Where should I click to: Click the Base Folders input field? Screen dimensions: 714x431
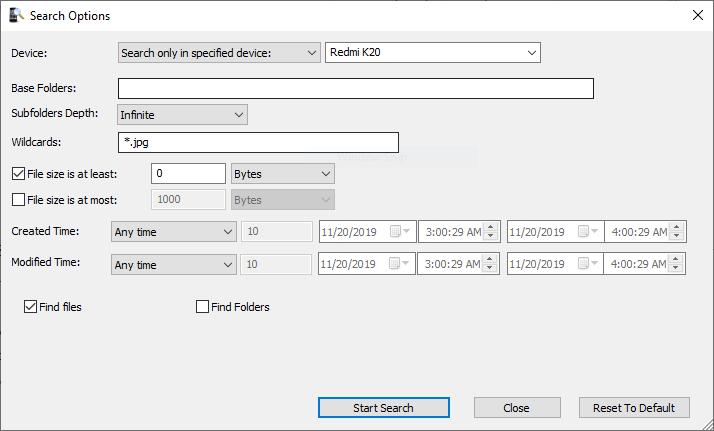[356, 88]
